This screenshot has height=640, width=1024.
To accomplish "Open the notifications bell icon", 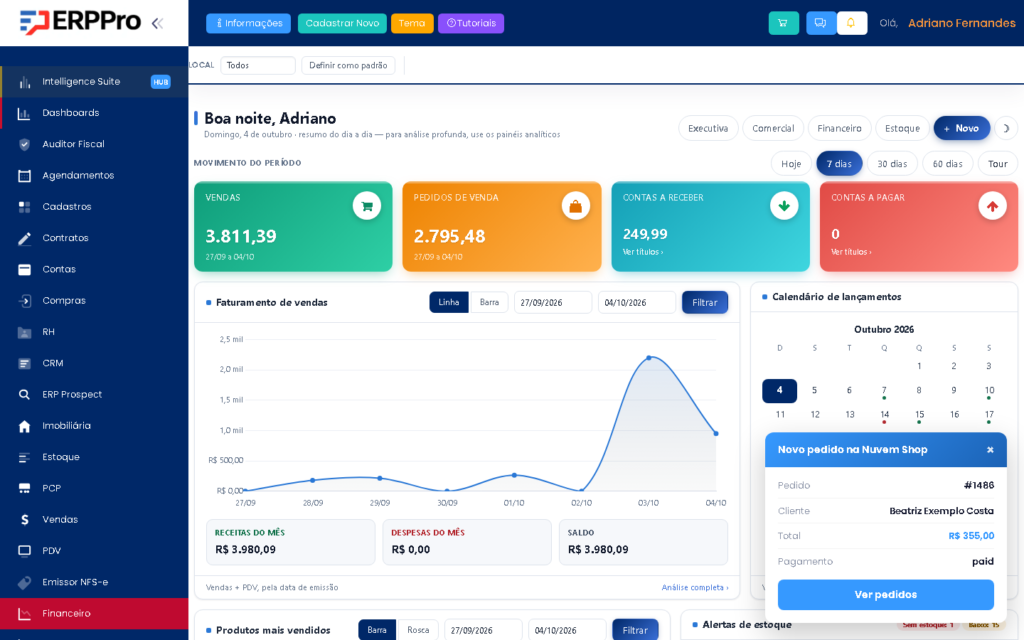I will coord(851,23).
